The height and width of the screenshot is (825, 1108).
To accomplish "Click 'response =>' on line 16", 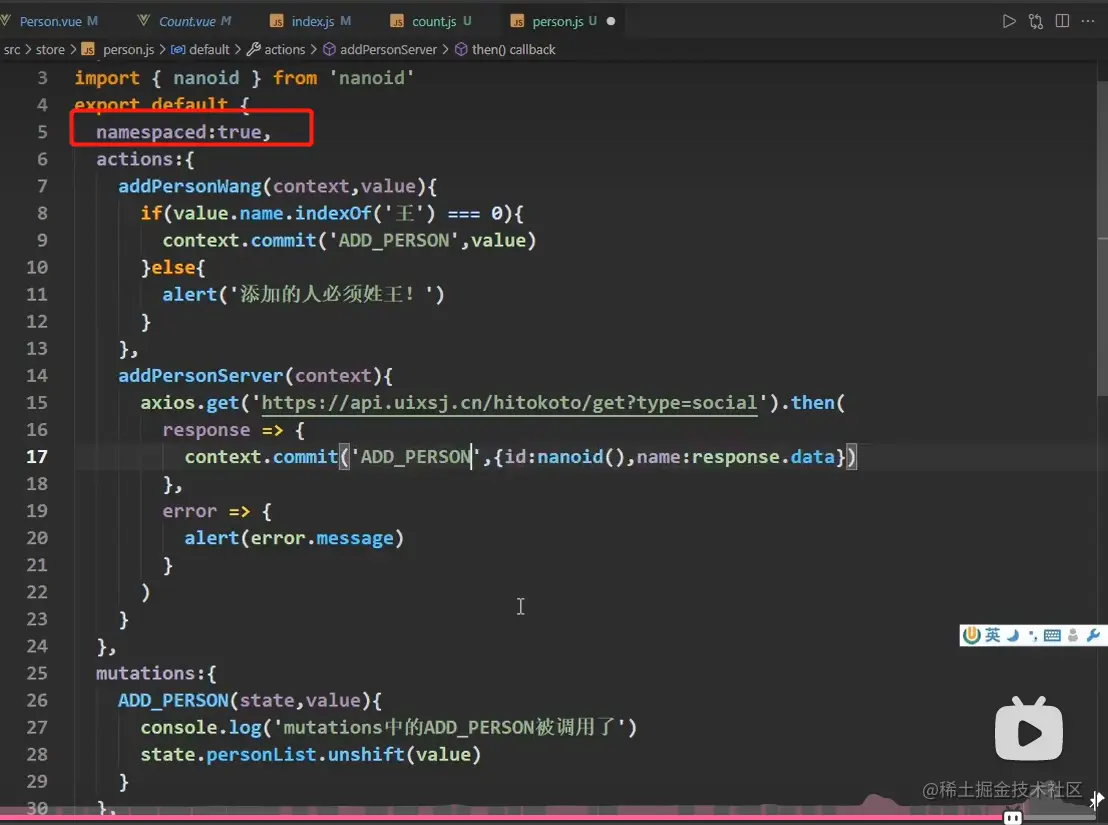I will point(222,430).
